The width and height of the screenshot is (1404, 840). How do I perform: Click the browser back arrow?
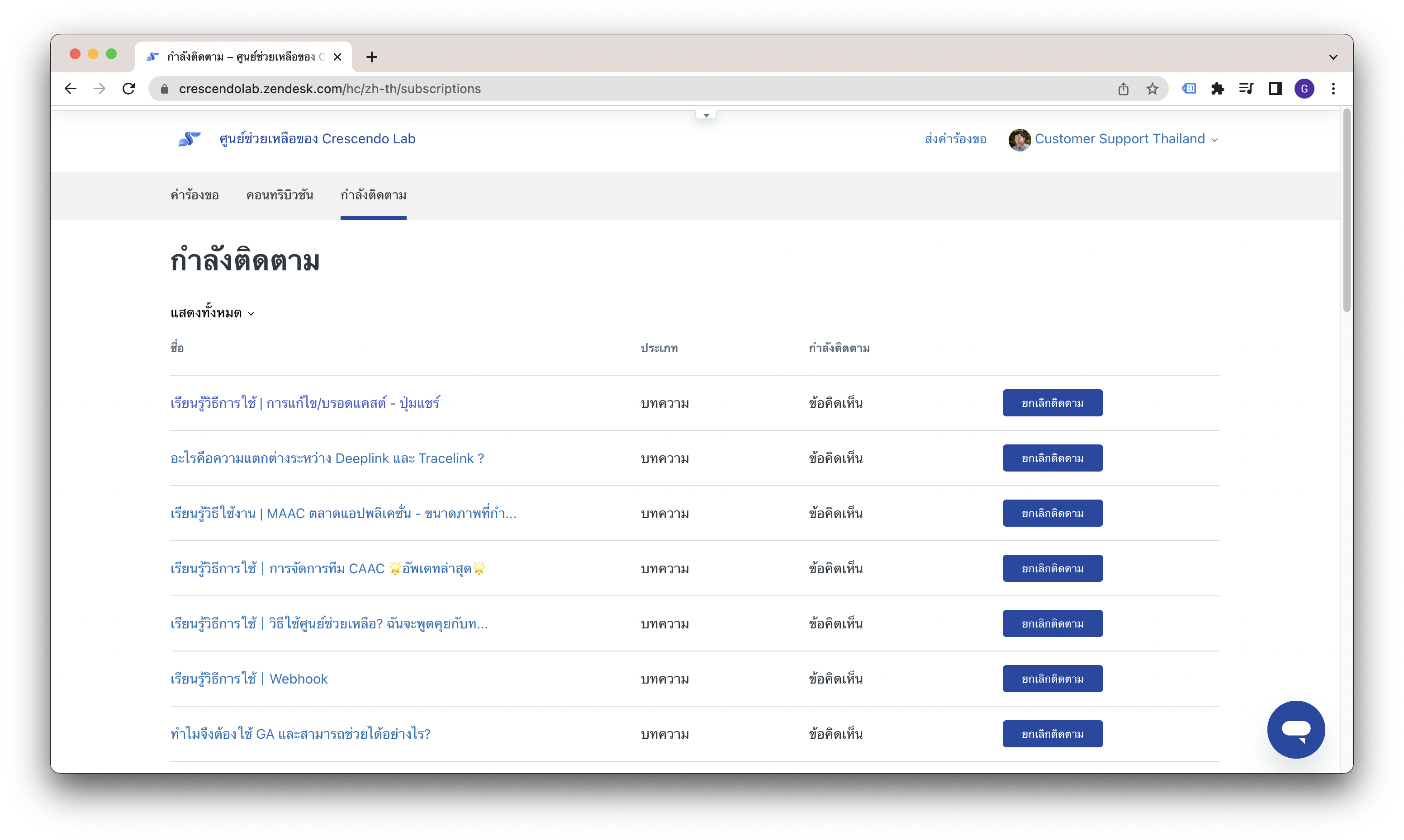pyautogui.click(x=70, y=89)
